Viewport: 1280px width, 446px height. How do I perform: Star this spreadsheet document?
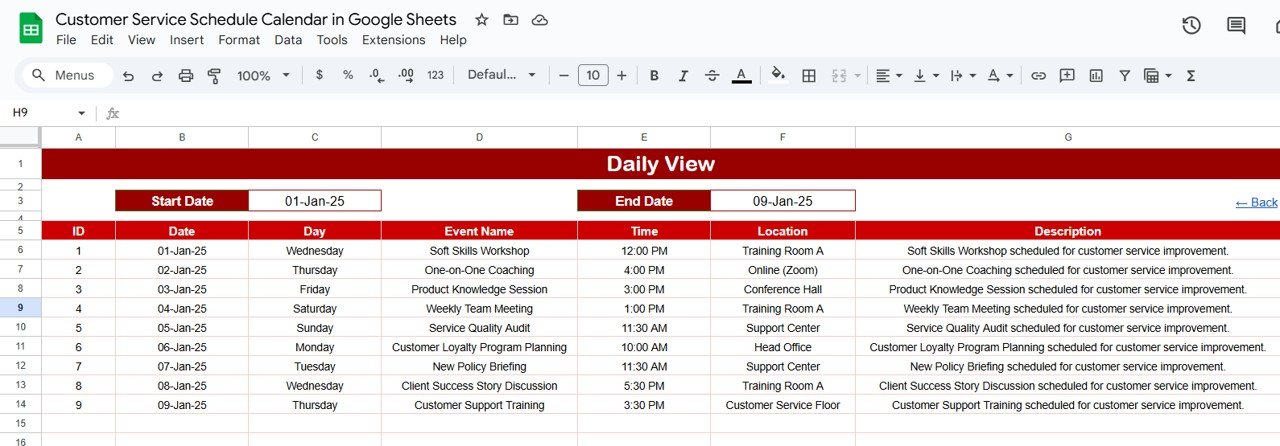pos(482,20)
